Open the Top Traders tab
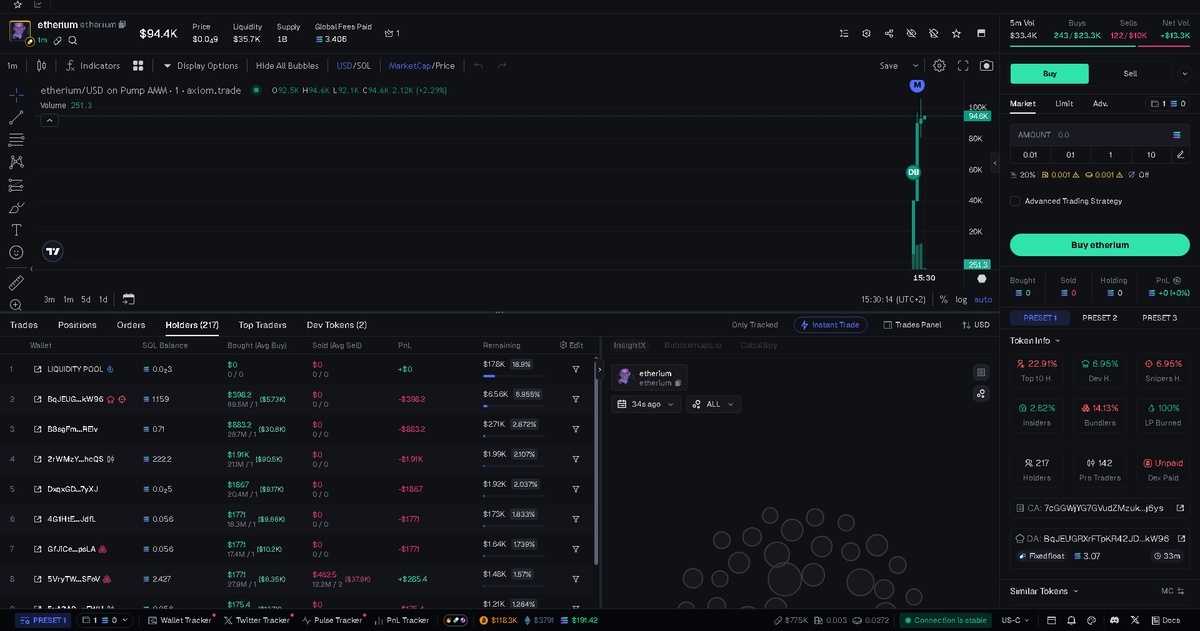 (x=262, y=325)
